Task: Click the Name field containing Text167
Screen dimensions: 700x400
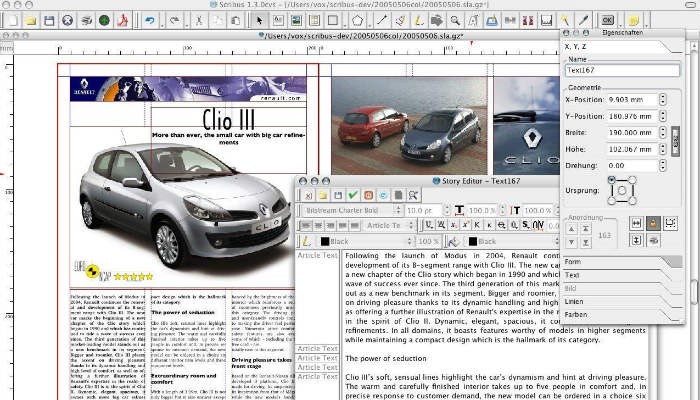Action: [x=623, y=70]
